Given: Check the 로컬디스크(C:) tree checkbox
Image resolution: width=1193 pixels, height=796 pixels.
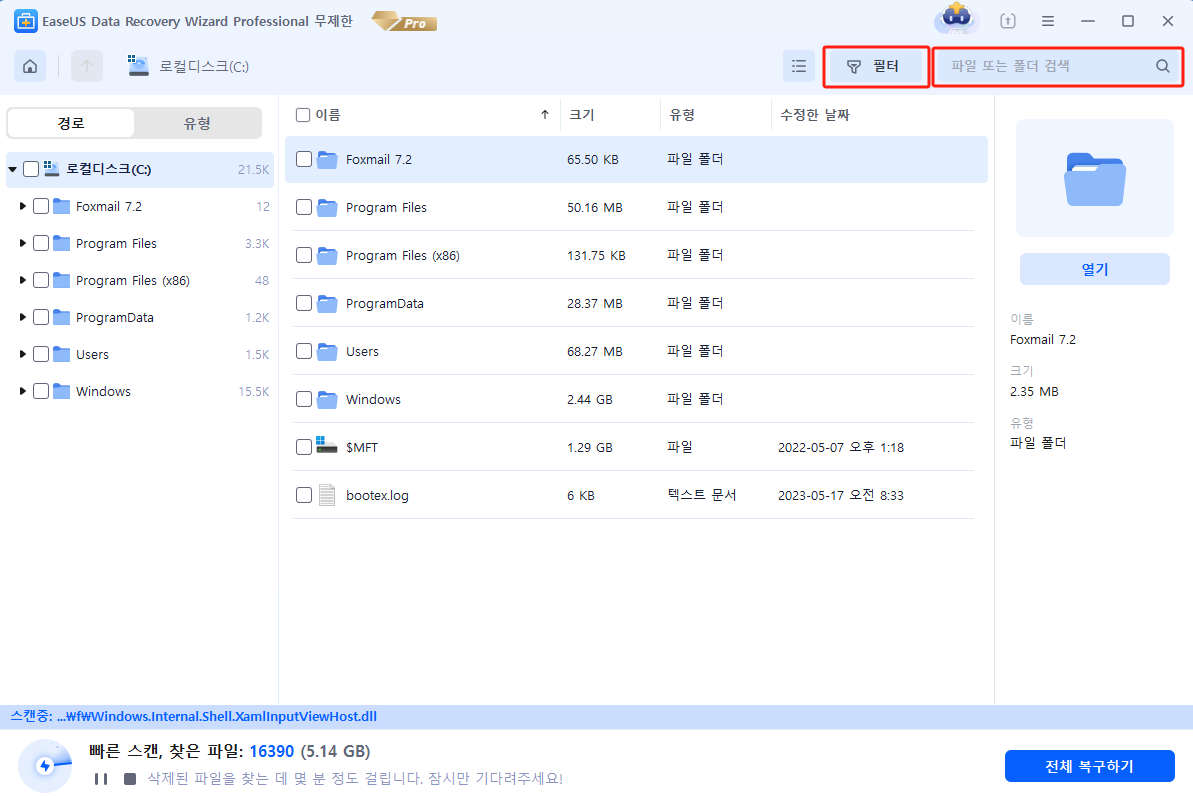Looking at the screenshot, I should [31, 169].
